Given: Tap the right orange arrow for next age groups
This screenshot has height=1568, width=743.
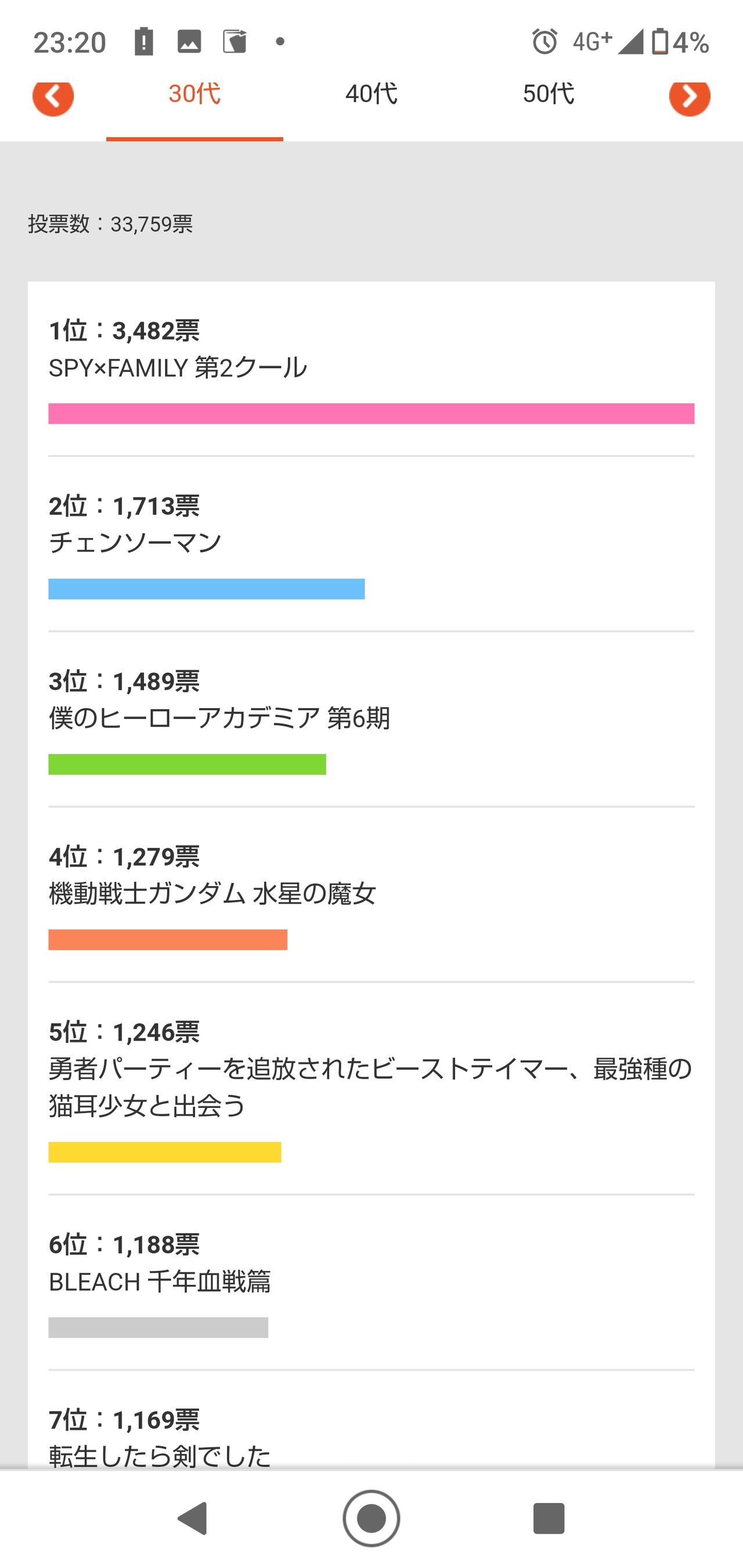Looking at the screenshot, I should coord(690,97).
